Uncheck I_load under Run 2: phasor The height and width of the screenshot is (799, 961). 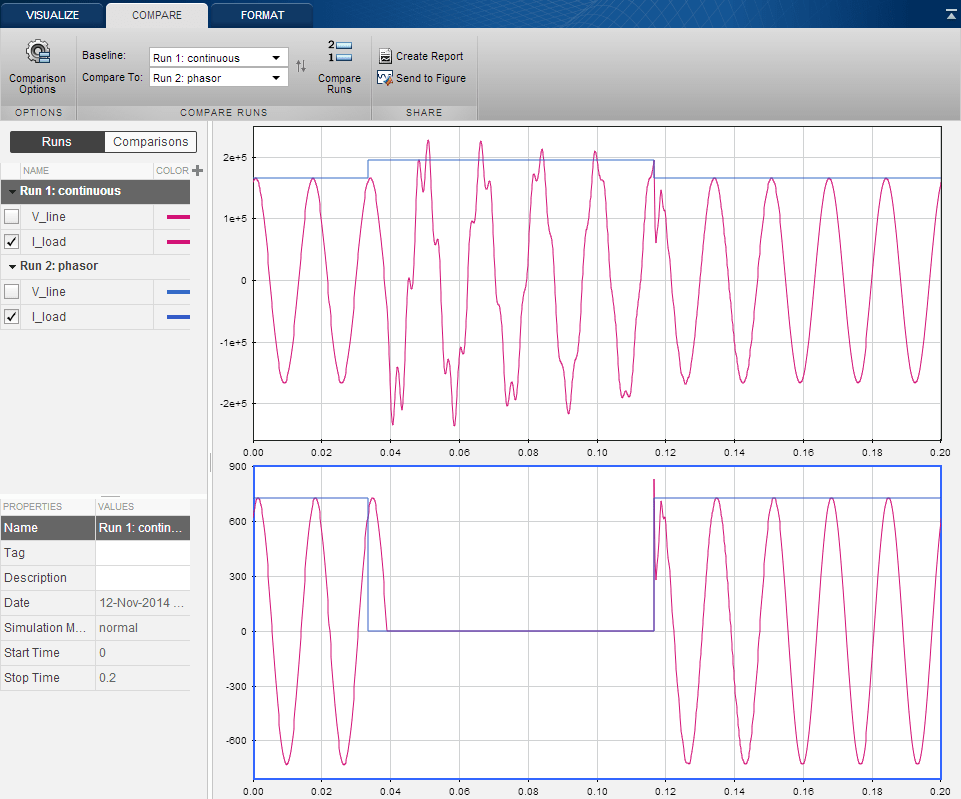tap(11, 316)
